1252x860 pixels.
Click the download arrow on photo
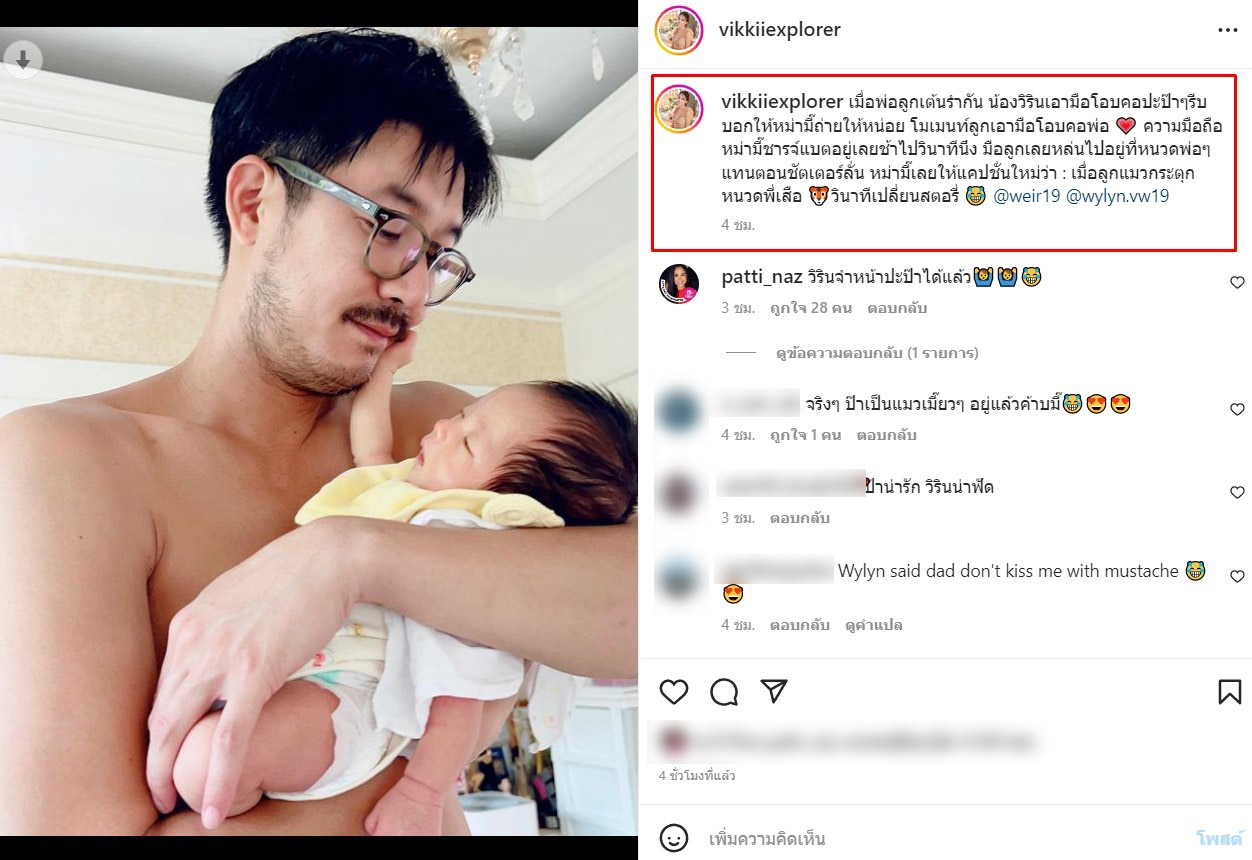[x=22, y=60]
